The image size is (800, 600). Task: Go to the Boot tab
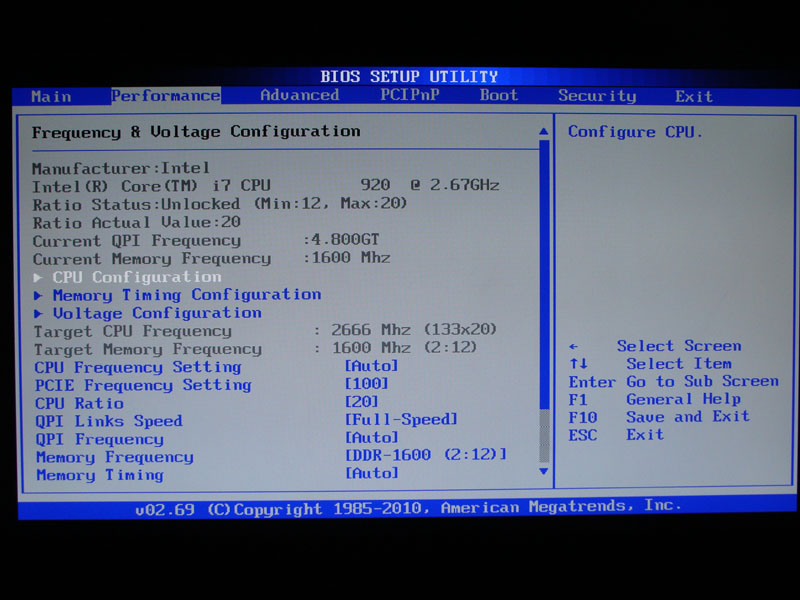[x=498, y=95]
